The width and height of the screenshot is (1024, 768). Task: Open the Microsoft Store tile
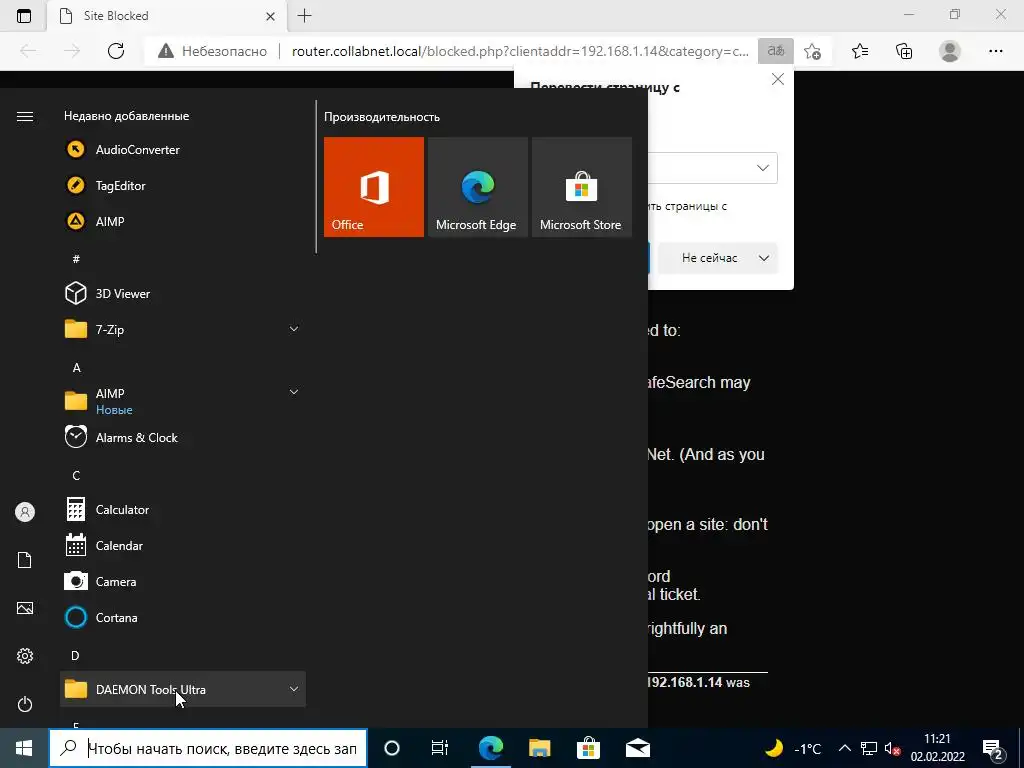[582, 187]
